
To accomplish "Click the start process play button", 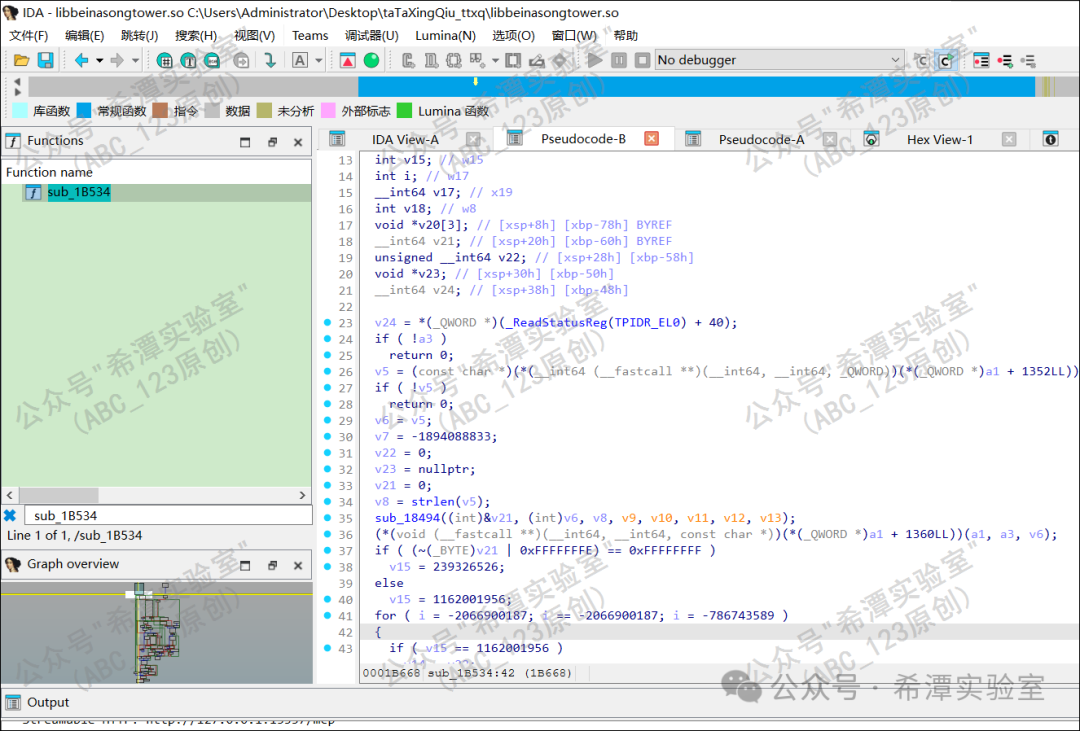I will (x=595, y=61).
